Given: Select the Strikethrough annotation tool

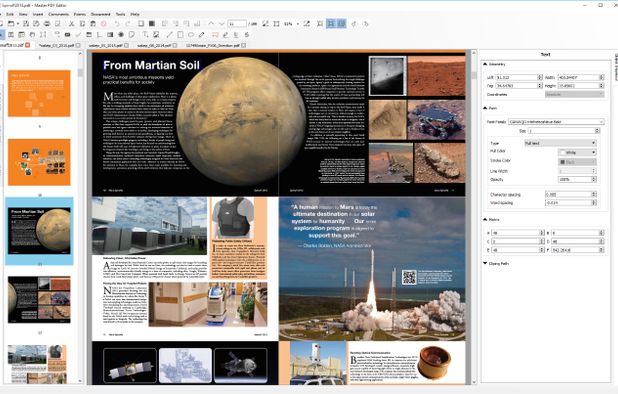Looking at the screenshot, I should tap(247, 35).
